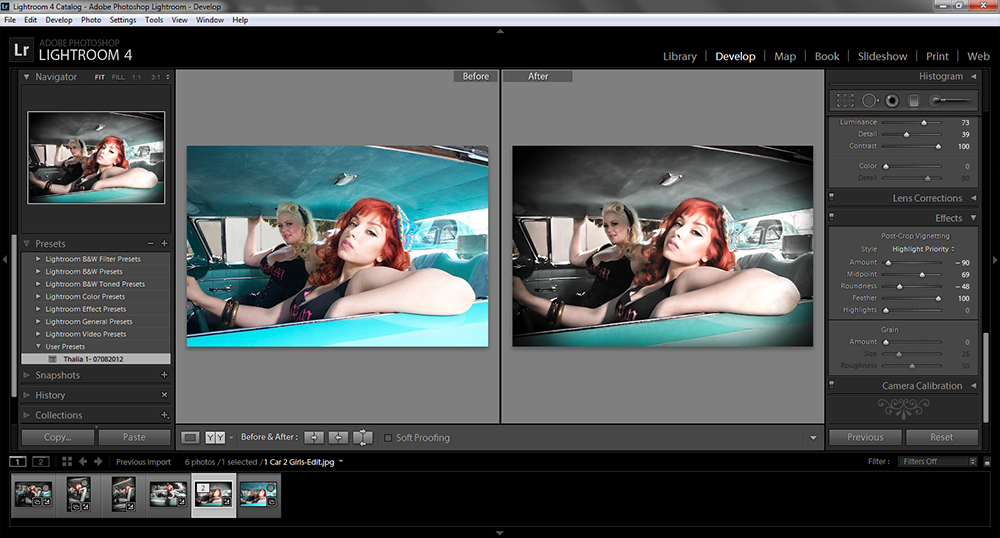Switch to the Library module
Image resolution: width=1000 pixels, height=538 pixels.
point(680,56)
